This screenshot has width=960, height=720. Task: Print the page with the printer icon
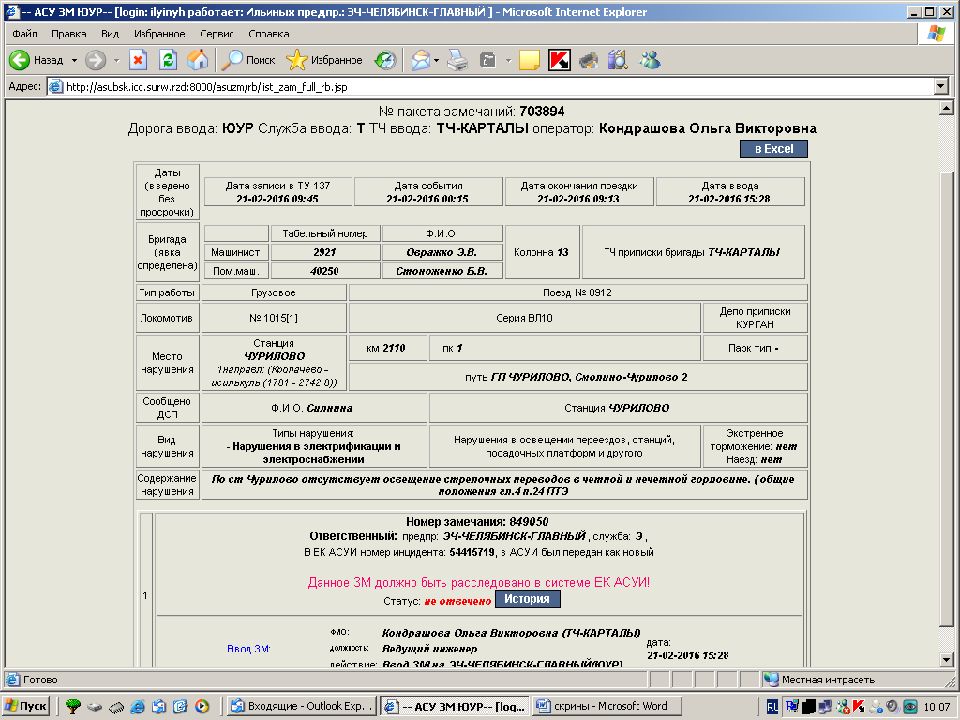tap(457, 60)
